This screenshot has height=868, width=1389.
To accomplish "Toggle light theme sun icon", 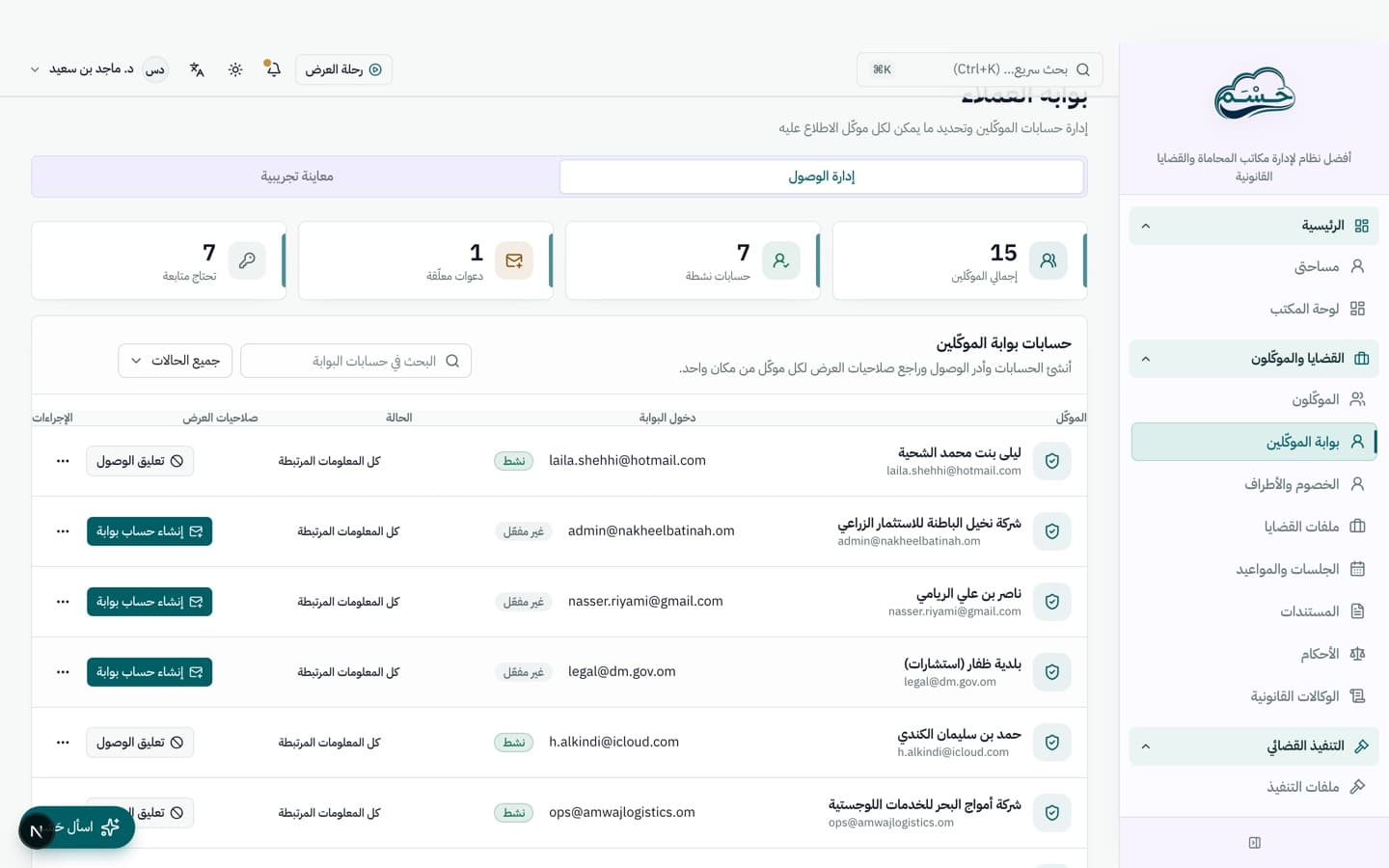I will click(235, 69).
